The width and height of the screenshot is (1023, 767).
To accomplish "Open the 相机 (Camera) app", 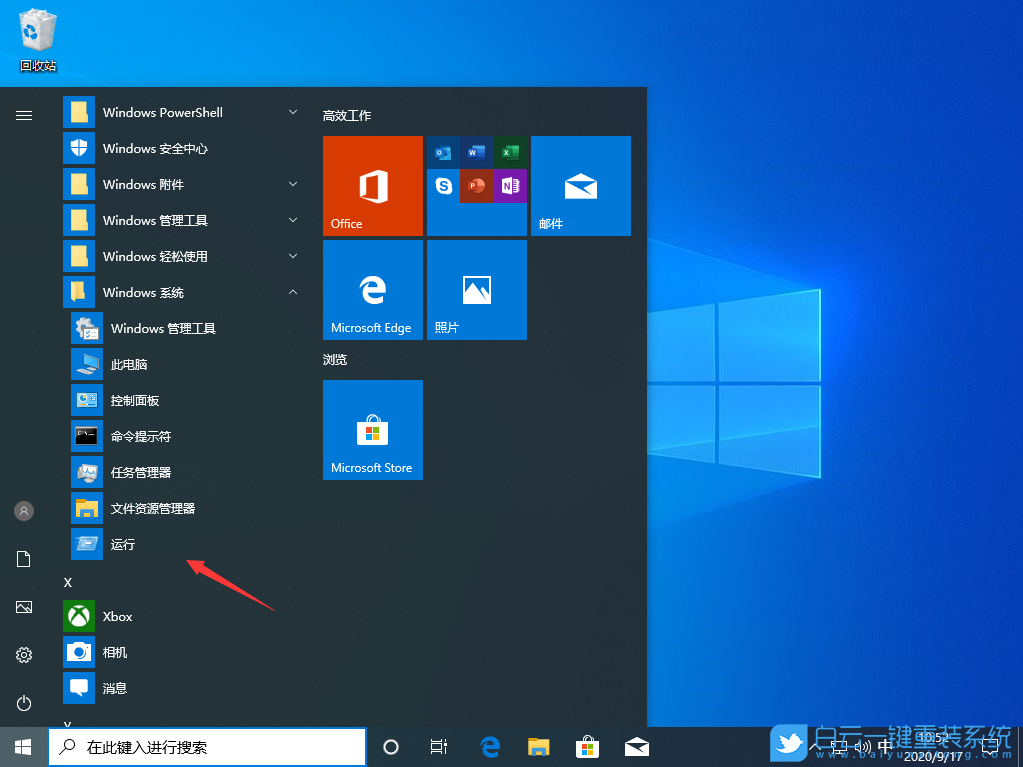I will (x=115, y=651).
